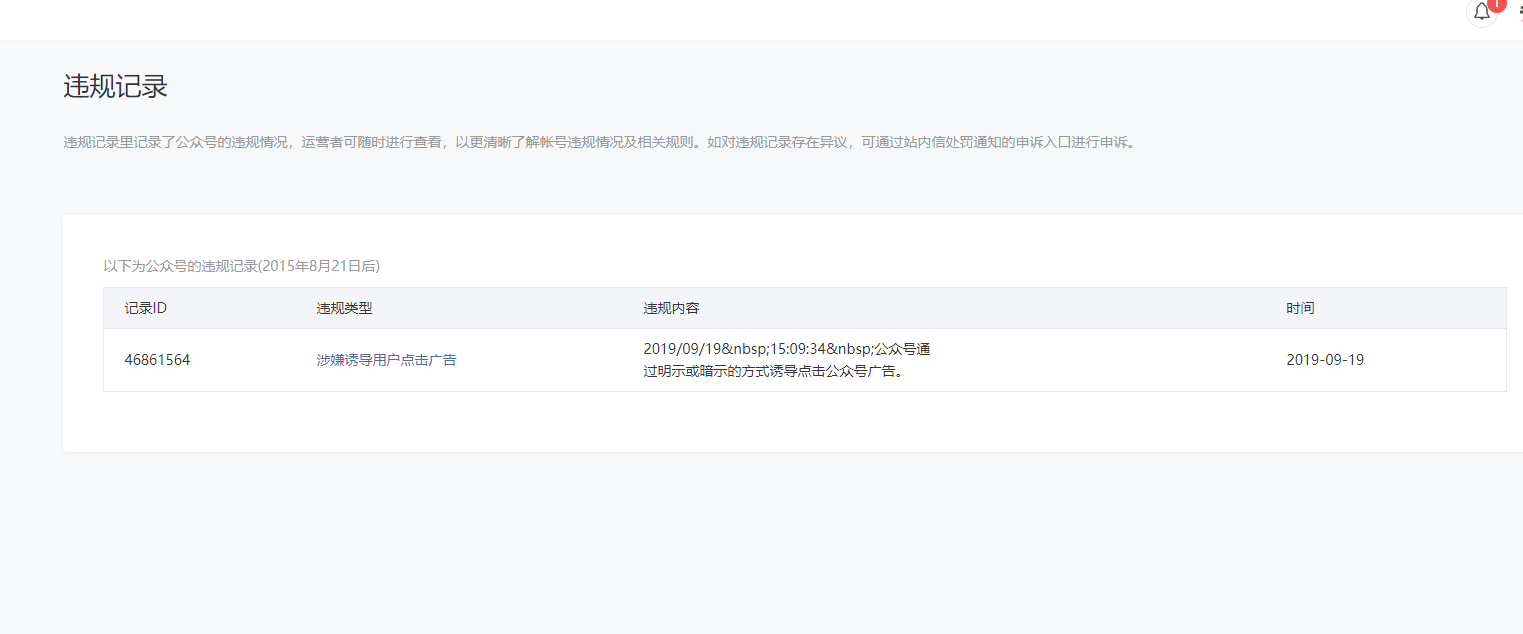
Task: Click 站内信处罚通知 in the description
Action: (x=953, y=142)
